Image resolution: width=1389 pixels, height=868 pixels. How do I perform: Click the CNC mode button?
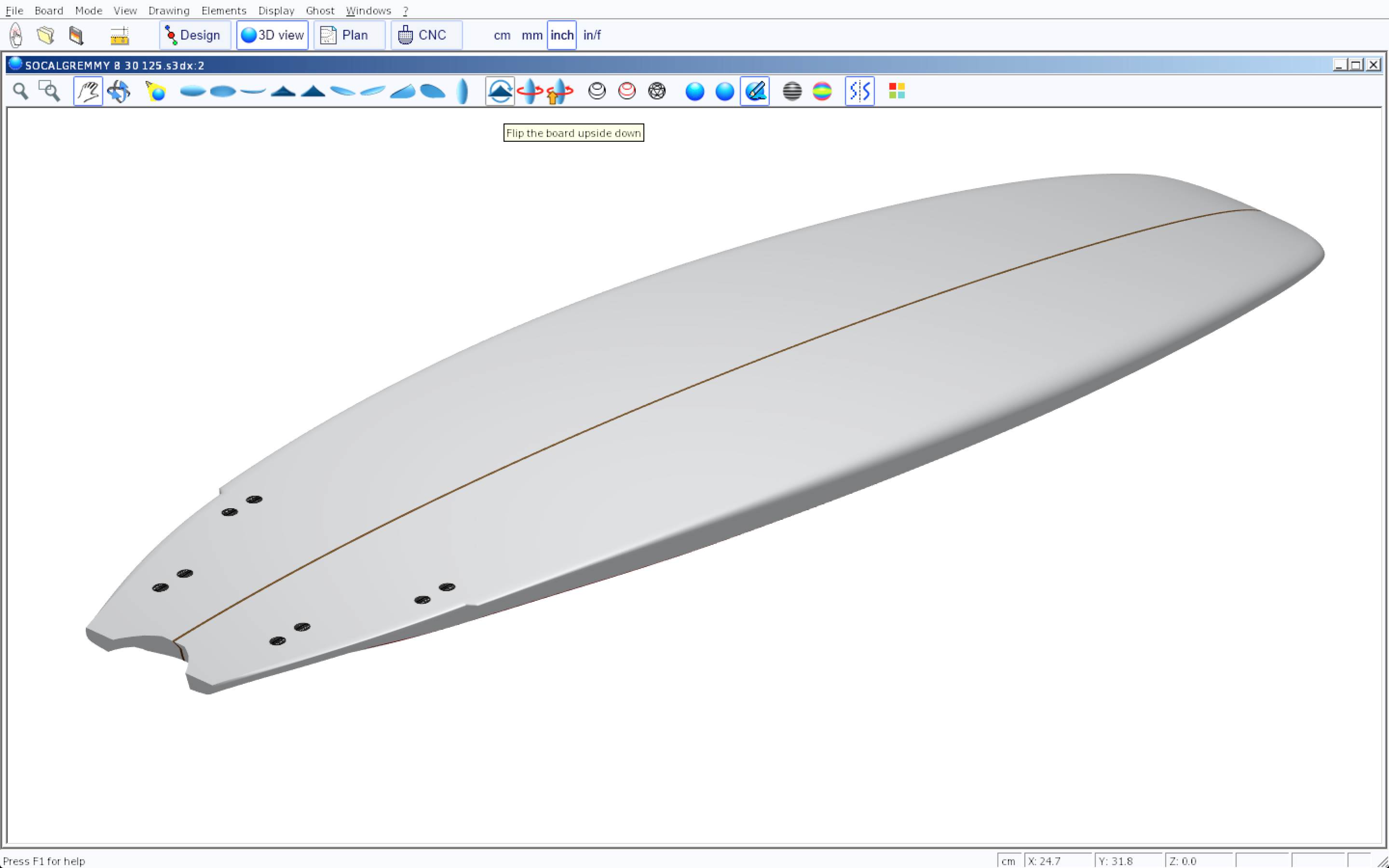click(x=426, y=35)
